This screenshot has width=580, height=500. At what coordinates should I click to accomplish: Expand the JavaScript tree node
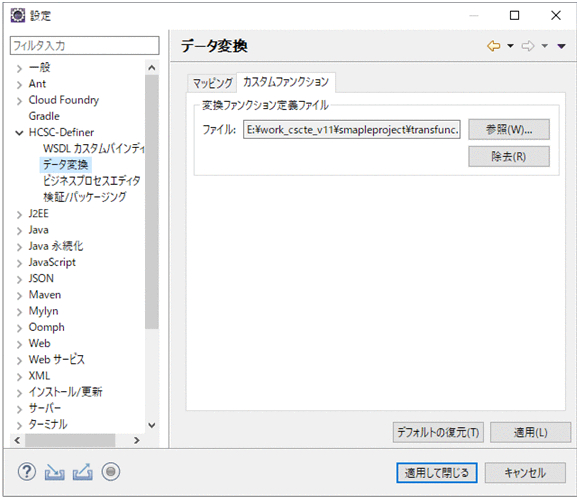pyautogui.click(x=19, y=263)
